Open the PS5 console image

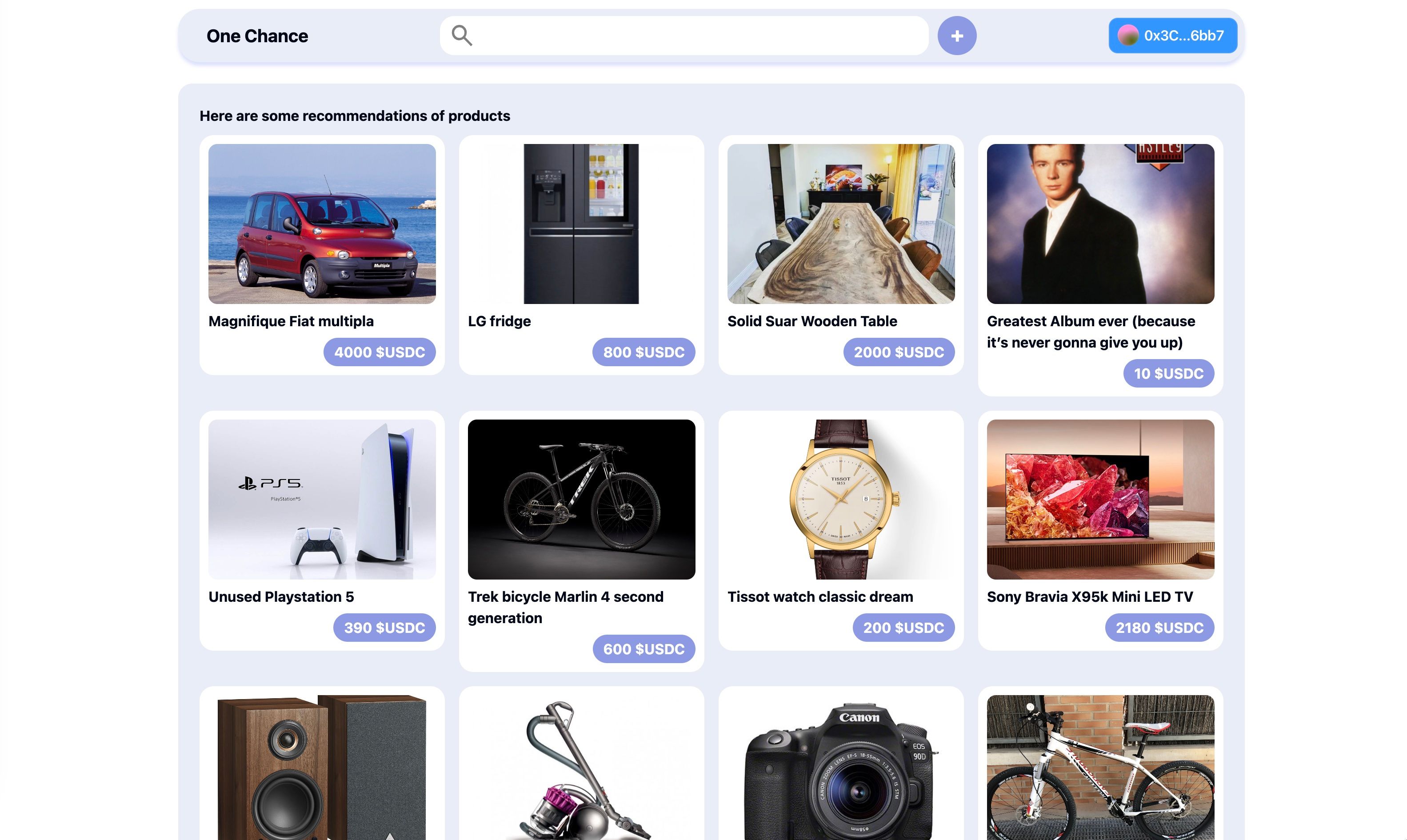322,499
